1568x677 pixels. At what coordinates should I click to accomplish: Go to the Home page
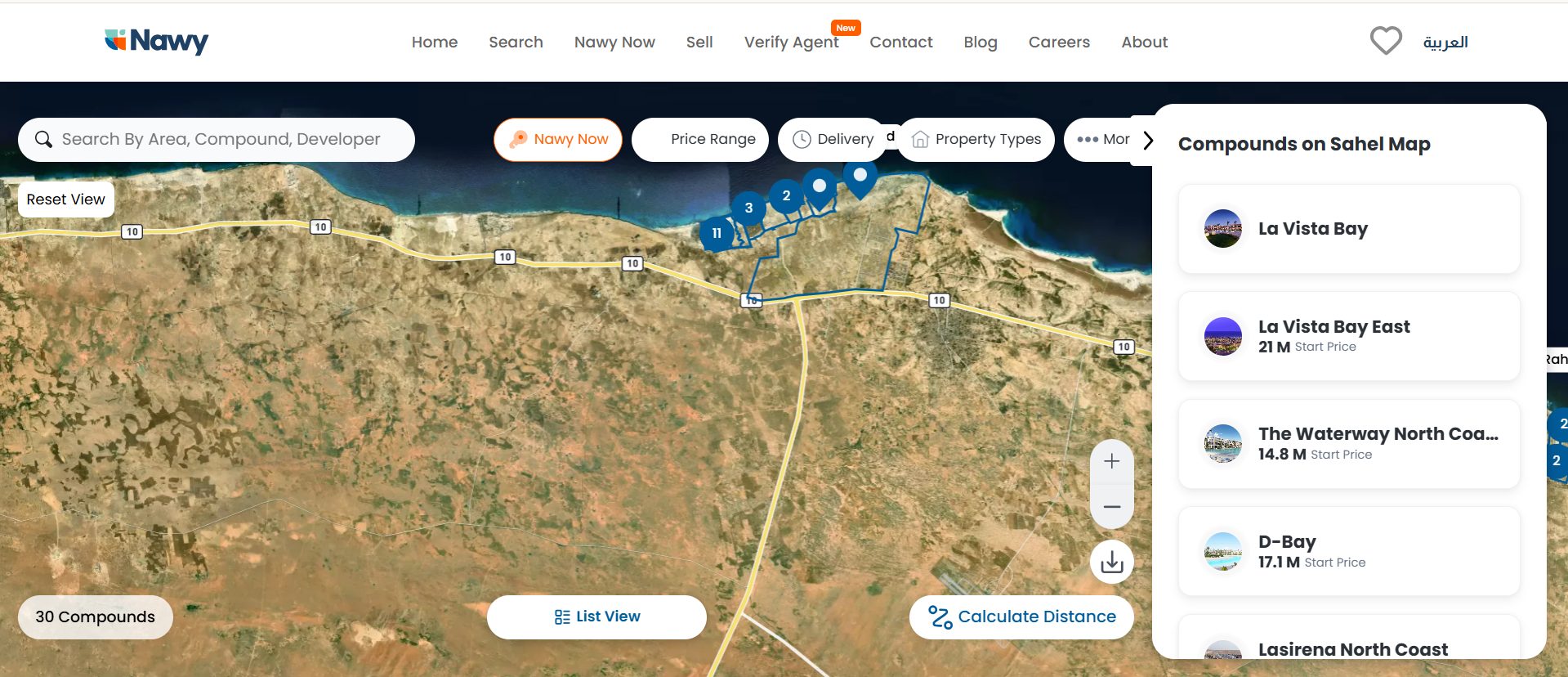tap(435, 42)
